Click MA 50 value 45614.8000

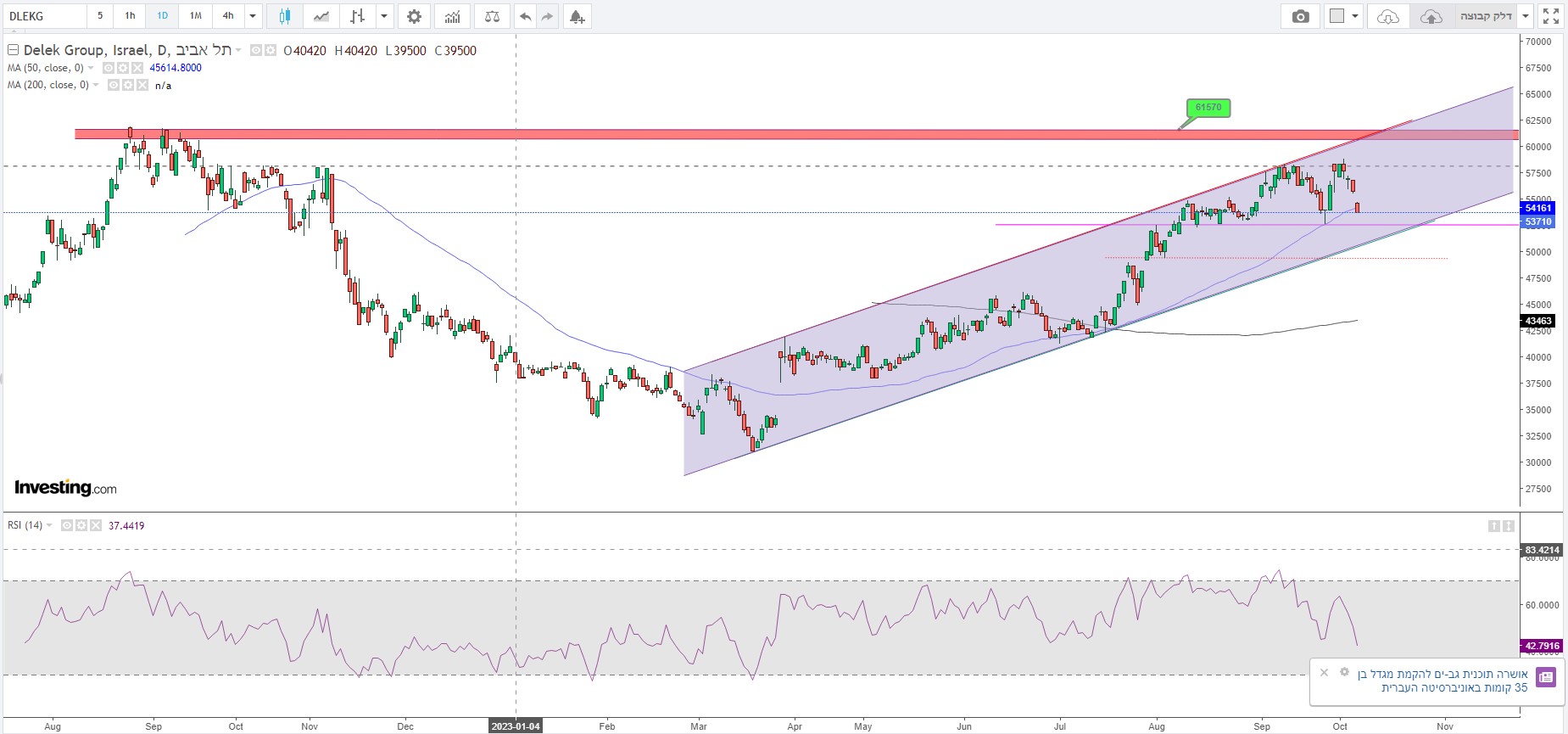176,68
